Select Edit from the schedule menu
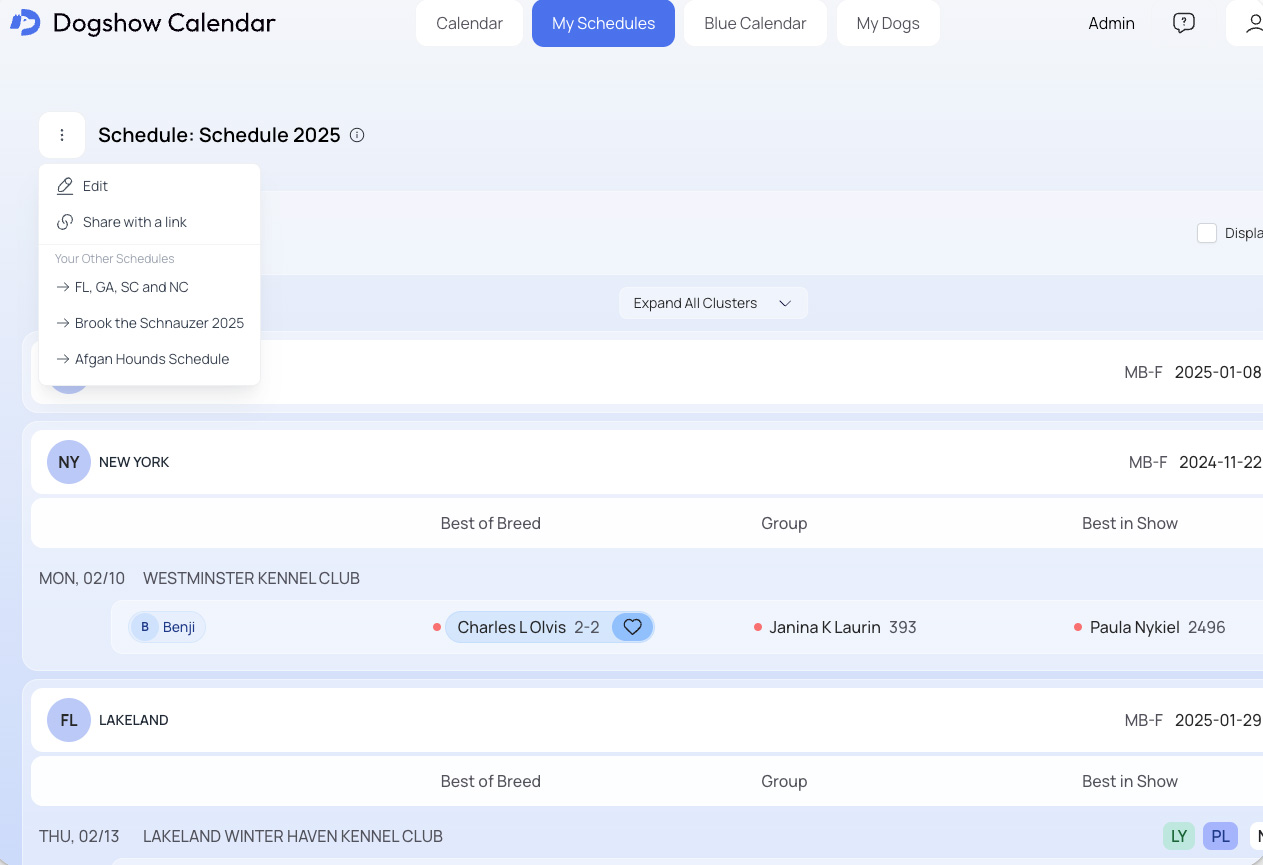 pos(95,186)
